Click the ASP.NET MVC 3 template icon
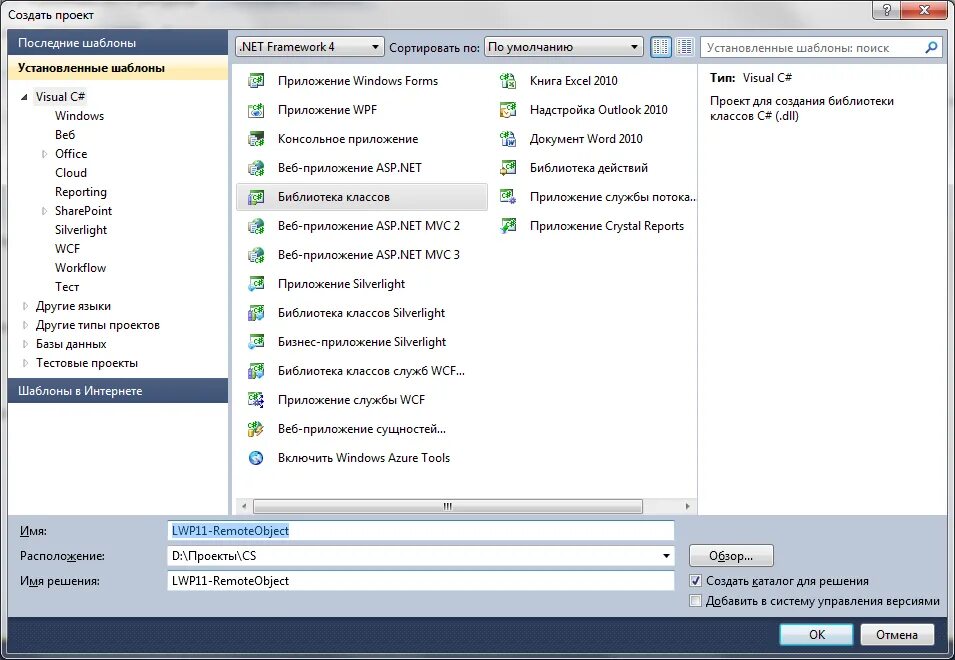 pos(256,255)
